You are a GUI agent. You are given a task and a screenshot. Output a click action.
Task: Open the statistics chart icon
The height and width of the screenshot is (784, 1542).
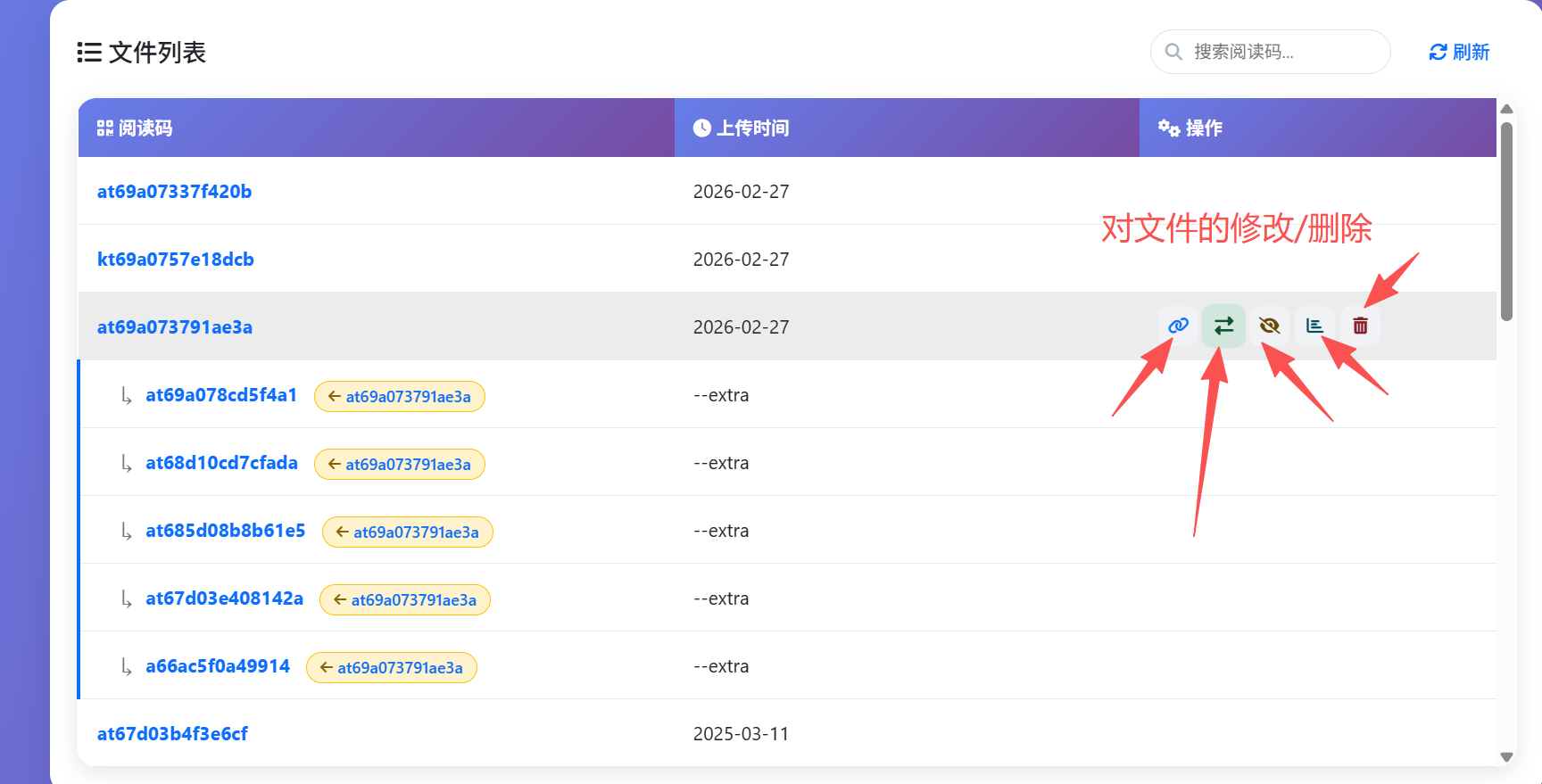(1314, 326)
